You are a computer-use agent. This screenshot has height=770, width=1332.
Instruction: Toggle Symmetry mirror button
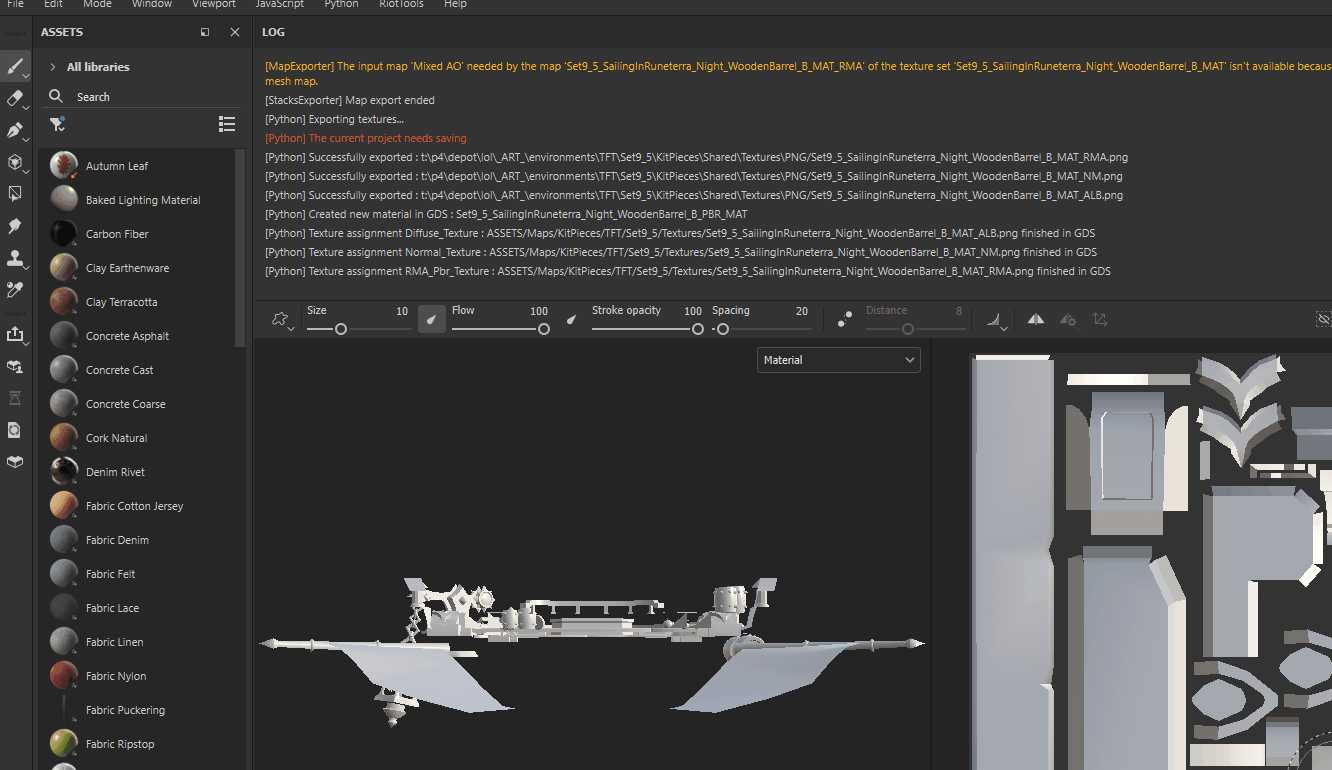(x=1036, y=319)
